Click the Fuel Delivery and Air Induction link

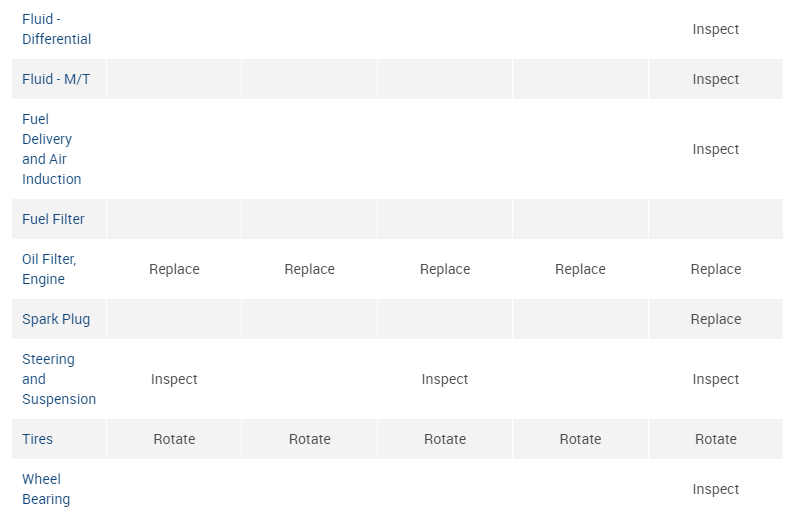[x=51, y=149]
